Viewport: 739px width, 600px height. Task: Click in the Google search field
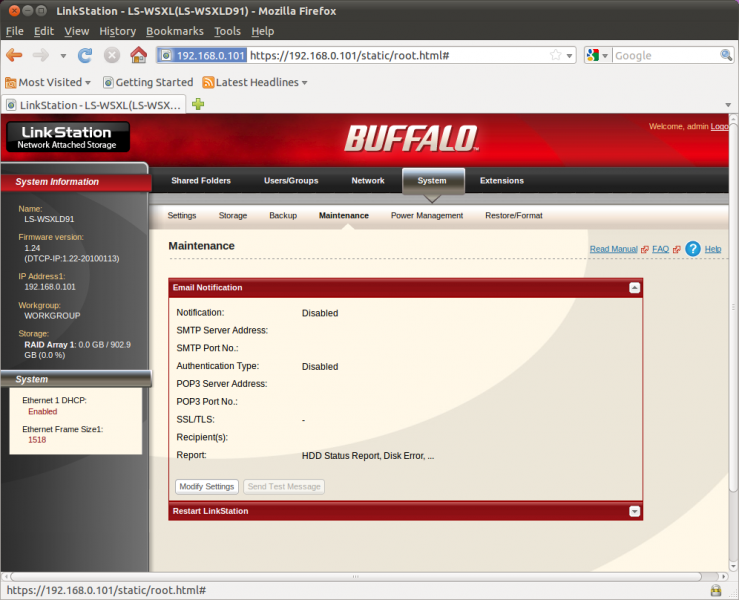coord(666,56)
